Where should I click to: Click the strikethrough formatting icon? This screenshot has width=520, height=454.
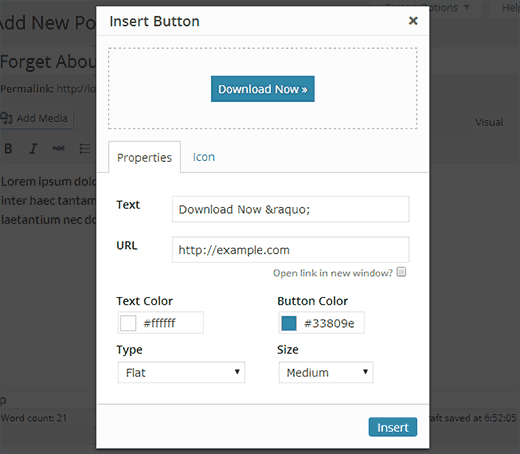tap(58, 148)
